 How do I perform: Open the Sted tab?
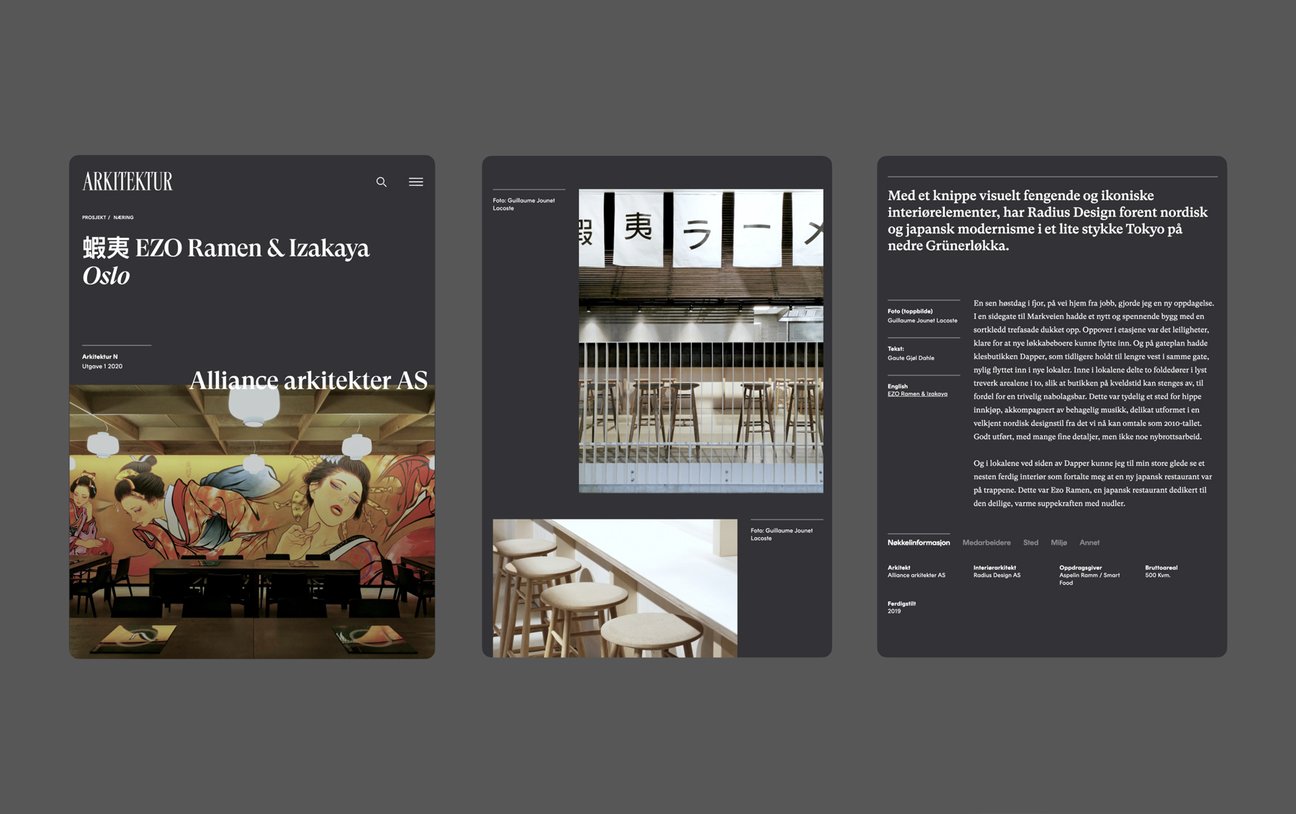tap(1030, 543)
